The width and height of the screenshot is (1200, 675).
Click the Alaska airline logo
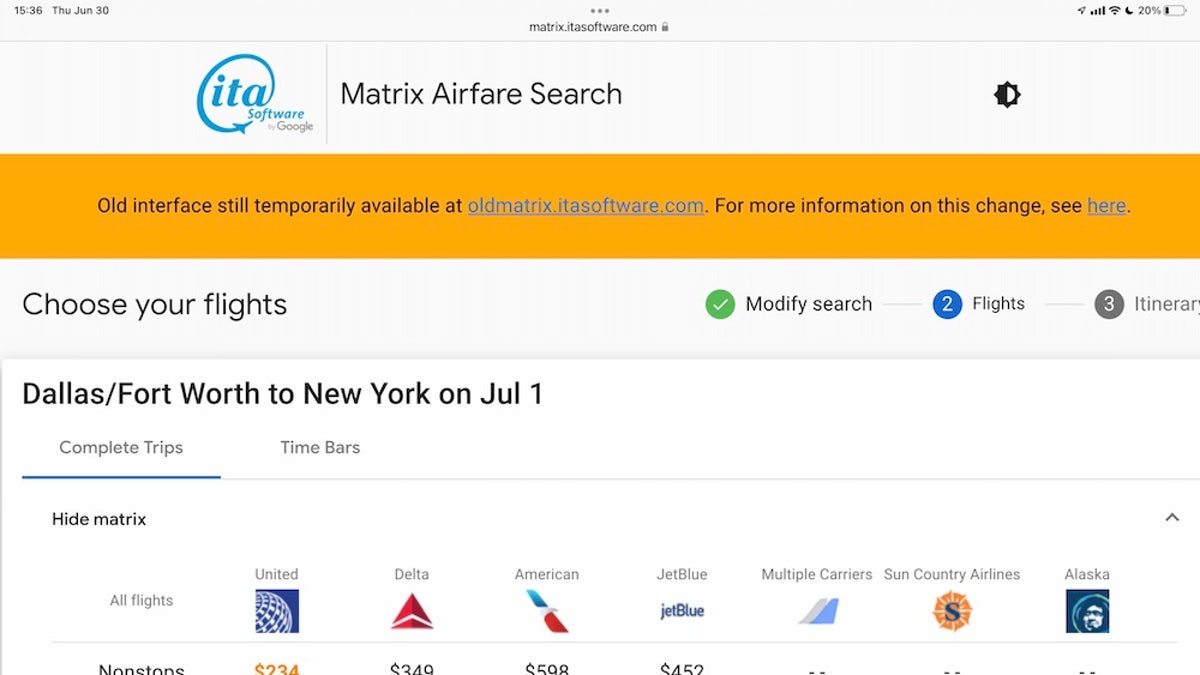pos(1087,611)
